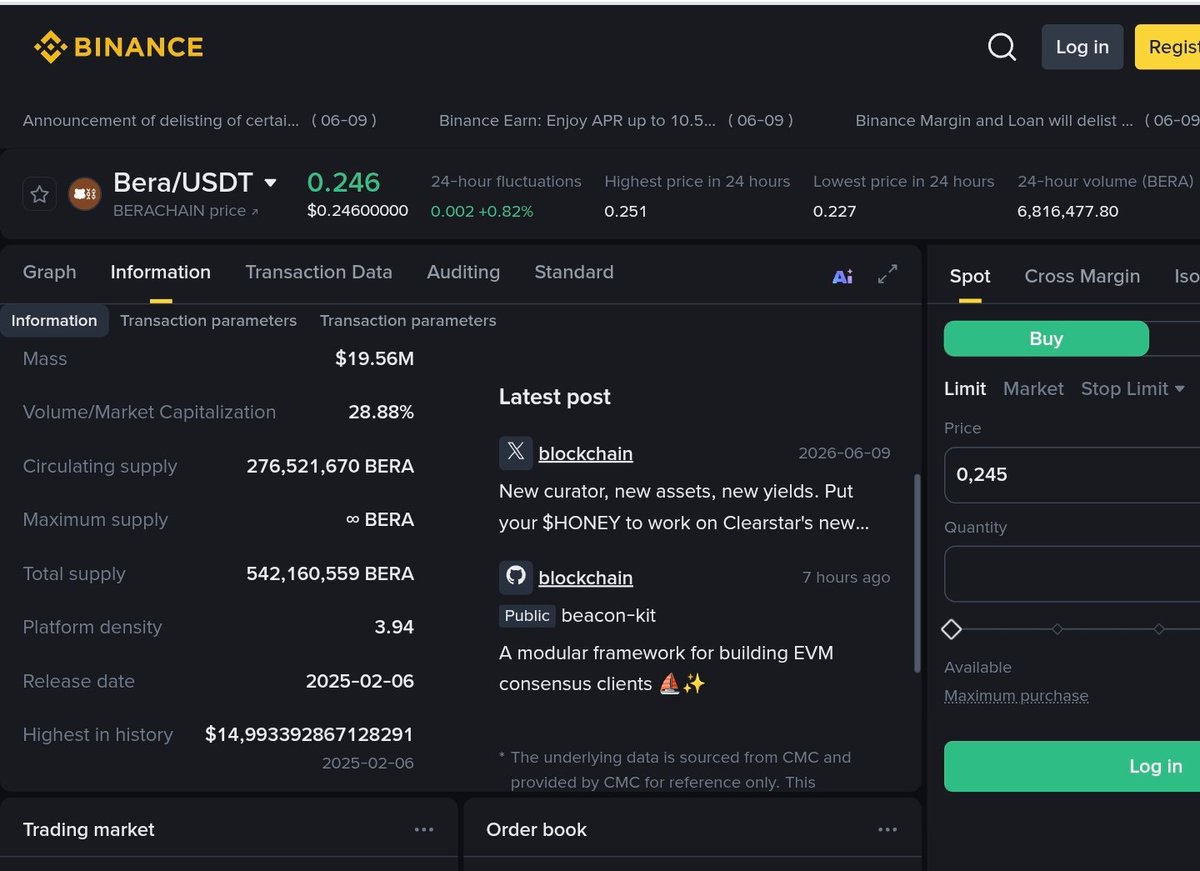
Task: Expand the Stop Limit order type dropdown
Action: pos(1180,389)
